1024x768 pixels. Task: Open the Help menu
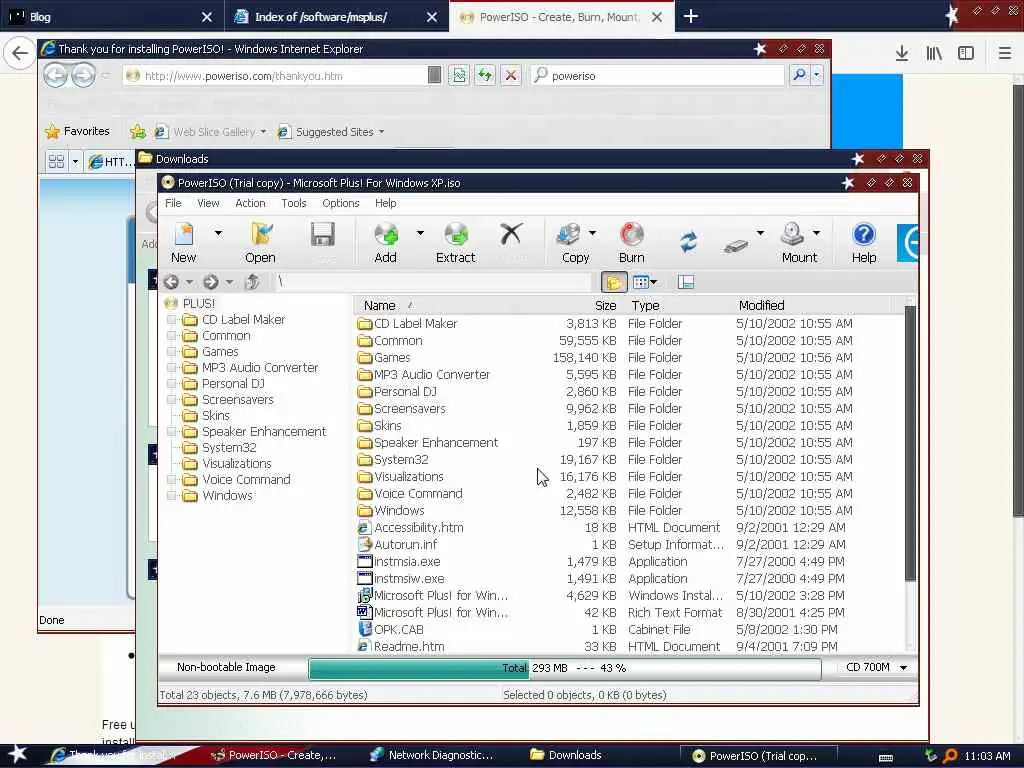click(385, 203)
